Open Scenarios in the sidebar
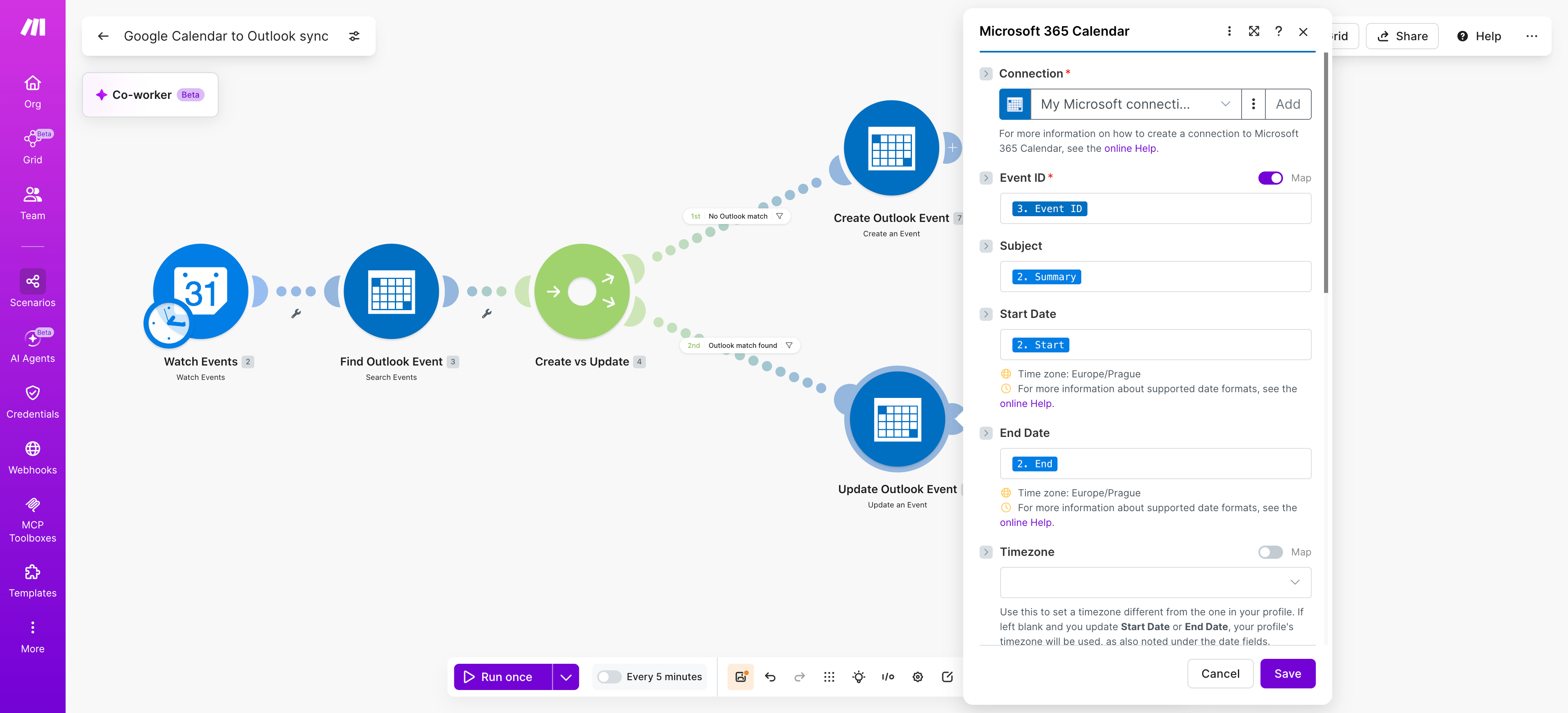Viewport: 1568px width, 713px height. (32, 289)
